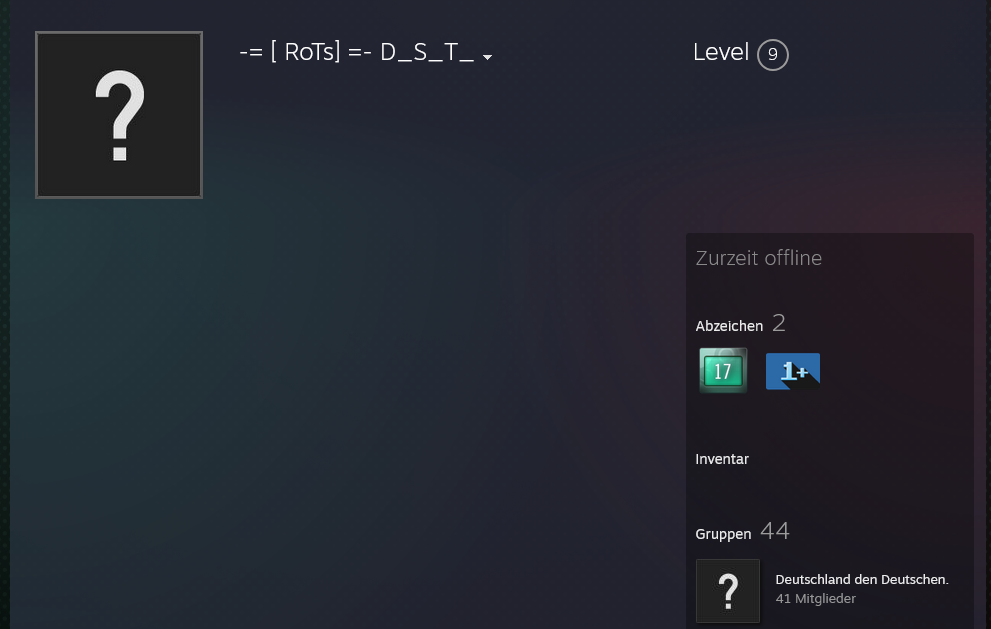
Task: Click the Gruppen count number 44
Action: [775, 531]
